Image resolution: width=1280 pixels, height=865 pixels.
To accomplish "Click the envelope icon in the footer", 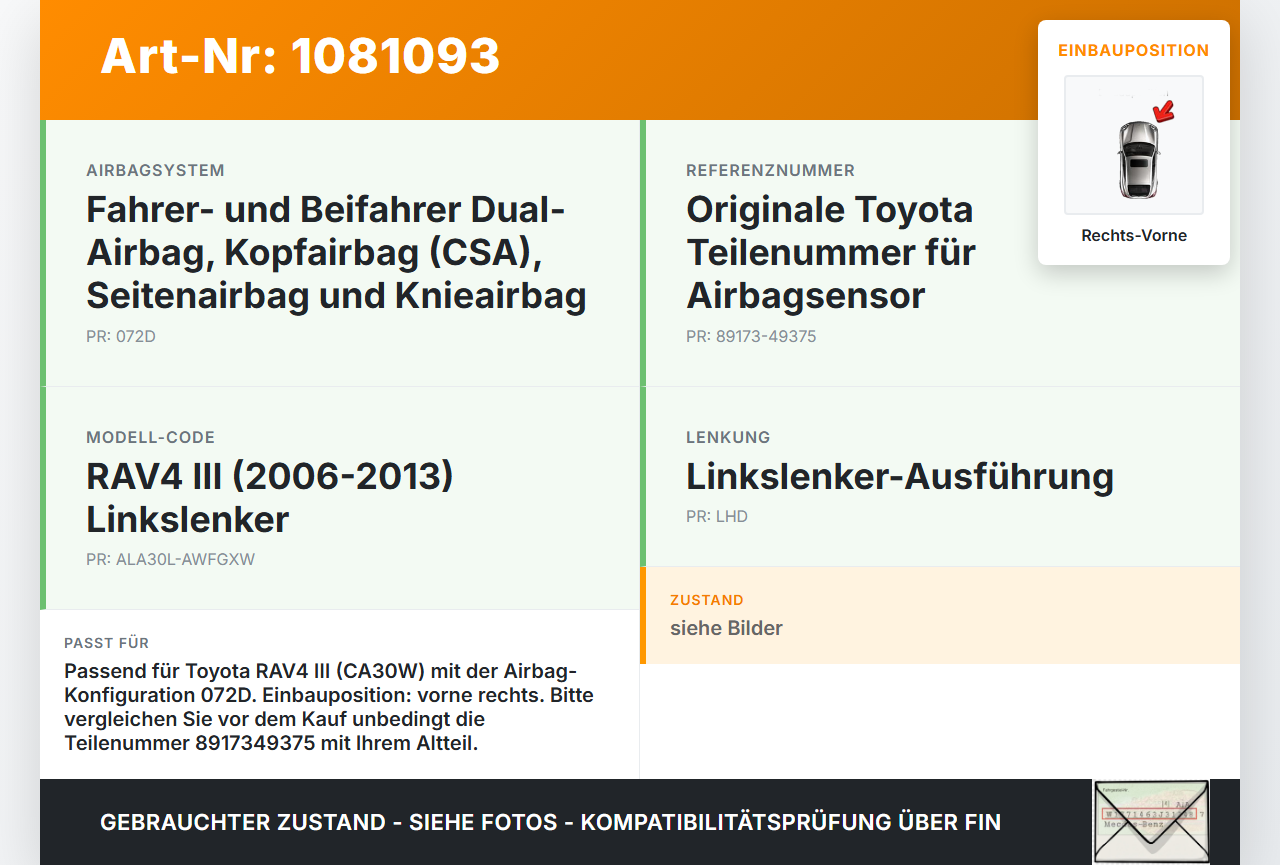I will [1151, 822].
